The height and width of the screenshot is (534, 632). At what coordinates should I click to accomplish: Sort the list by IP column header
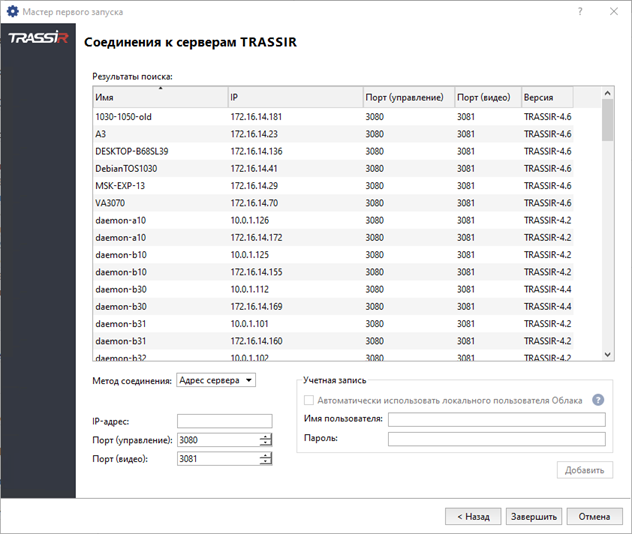(294, 98)
